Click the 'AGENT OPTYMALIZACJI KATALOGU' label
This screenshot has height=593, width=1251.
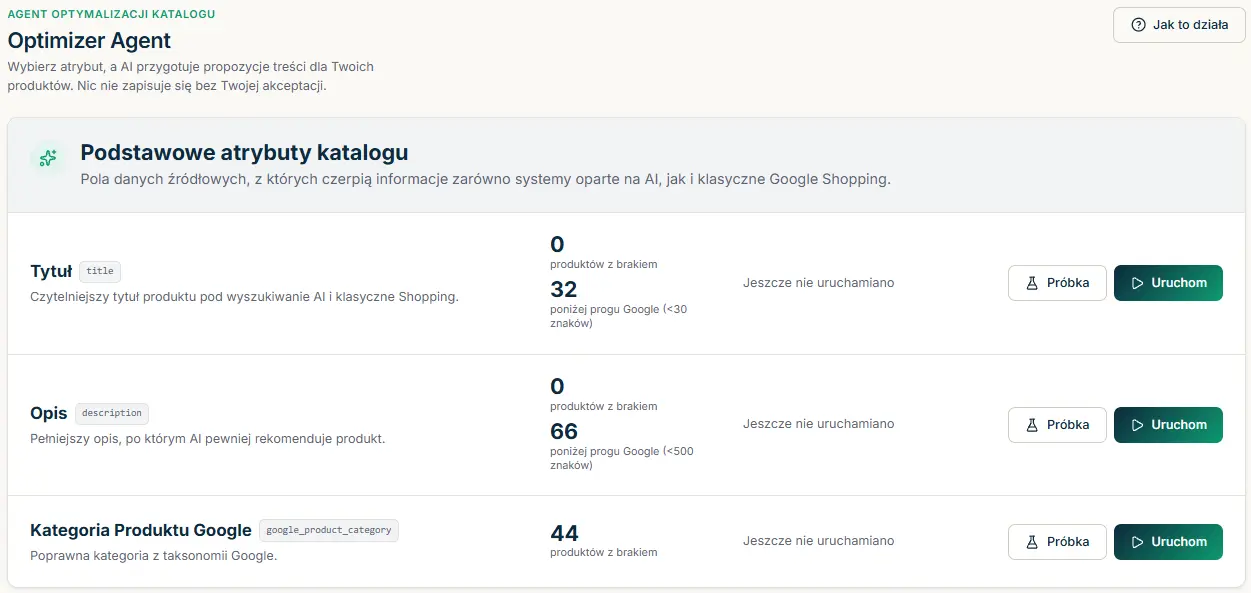pyautogui.click(x=112, y=15)
